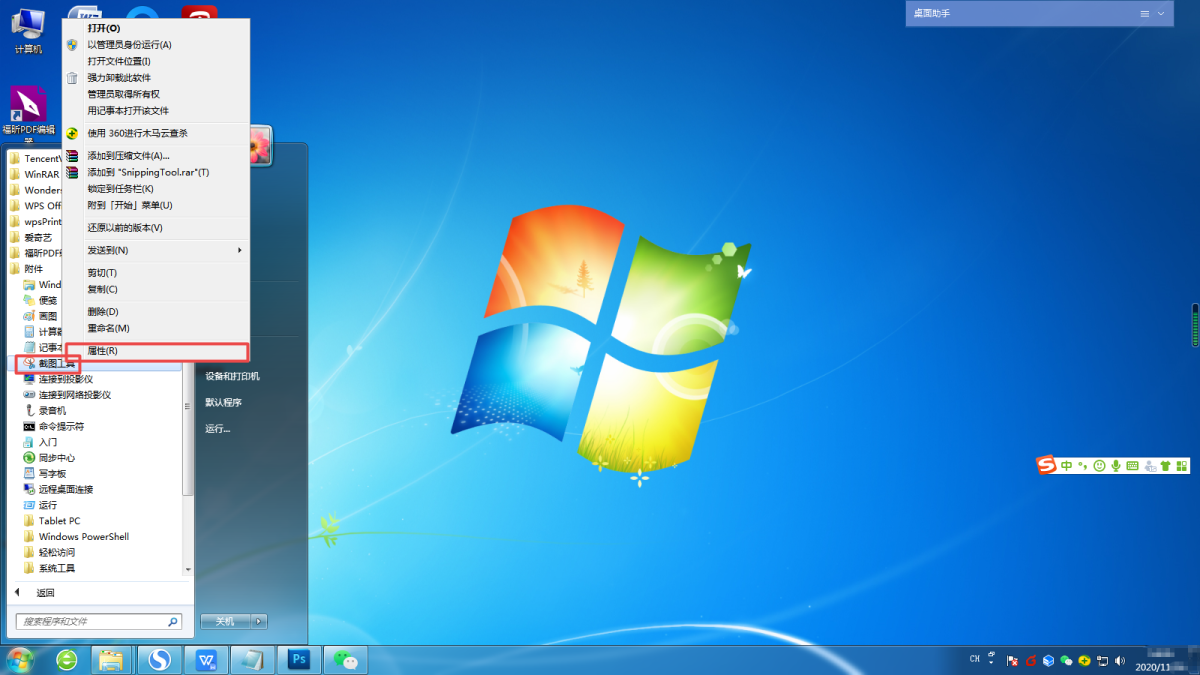Viewport: 1200px width, 675px height.
Task: Click the 关机 shutdown button
Action: pos(224,621)
